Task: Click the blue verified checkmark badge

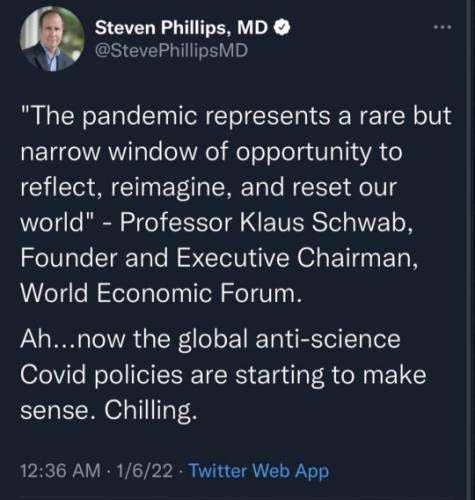Action: coord(283,28)
